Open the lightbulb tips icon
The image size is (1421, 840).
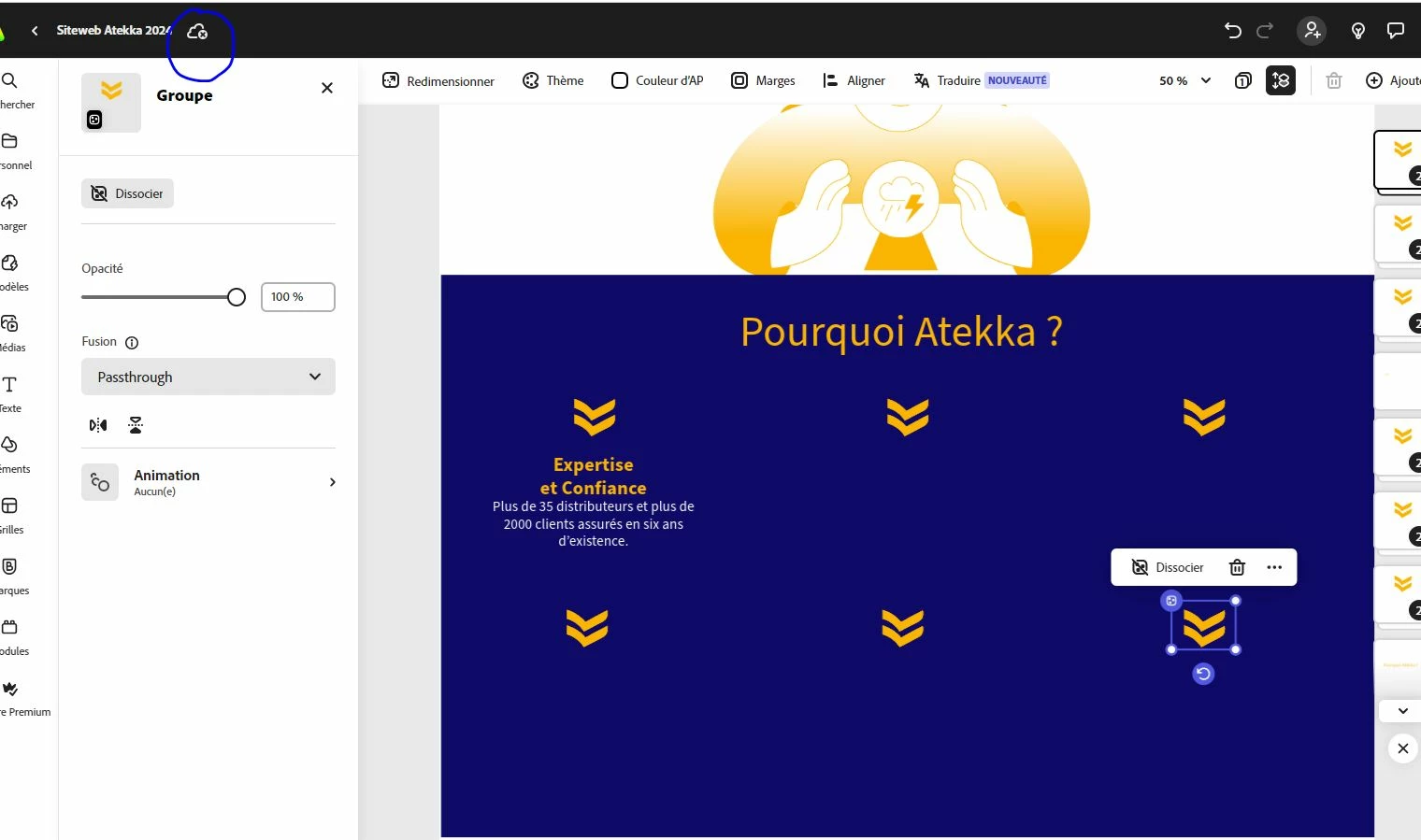1358,31
